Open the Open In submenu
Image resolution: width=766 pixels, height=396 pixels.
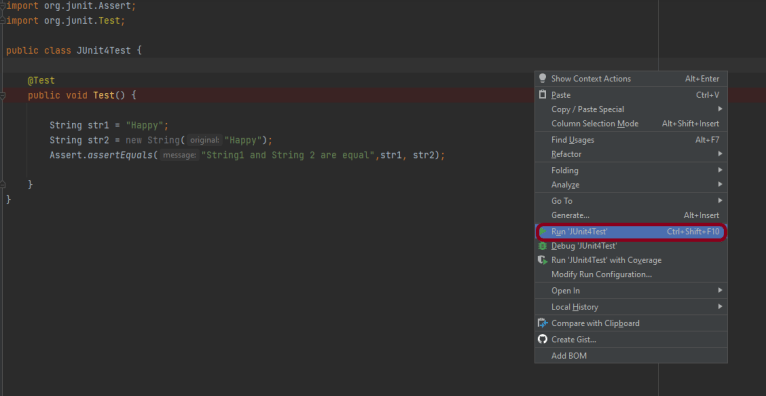pos(631,290)
